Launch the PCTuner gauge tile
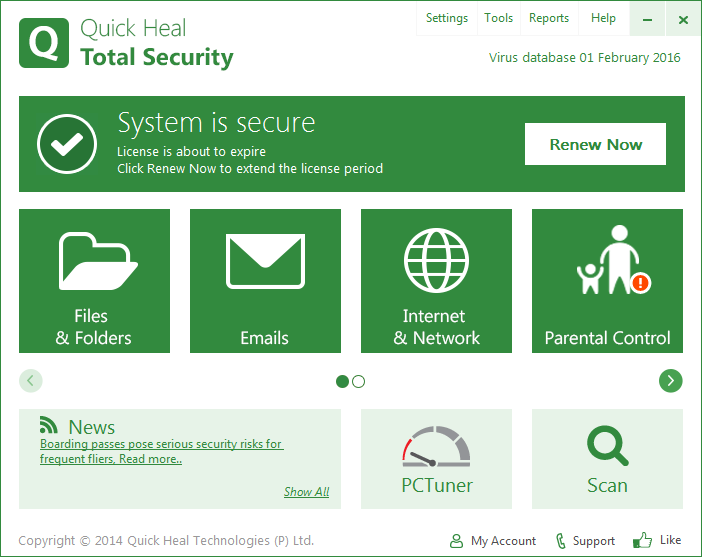Screen dimensions: 702x557 click(x=436, y=459)
